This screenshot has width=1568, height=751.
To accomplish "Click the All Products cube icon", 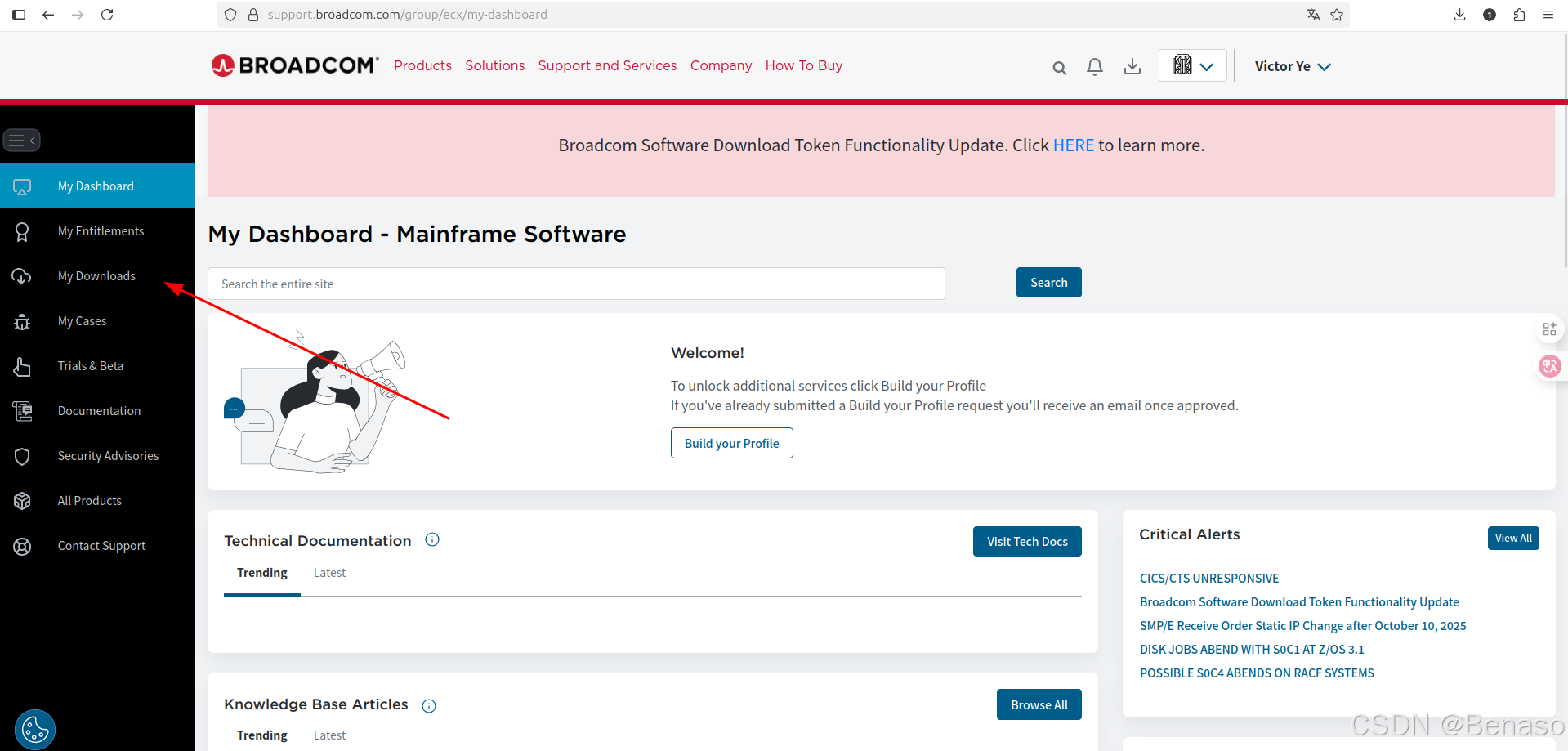I will 22,501.
